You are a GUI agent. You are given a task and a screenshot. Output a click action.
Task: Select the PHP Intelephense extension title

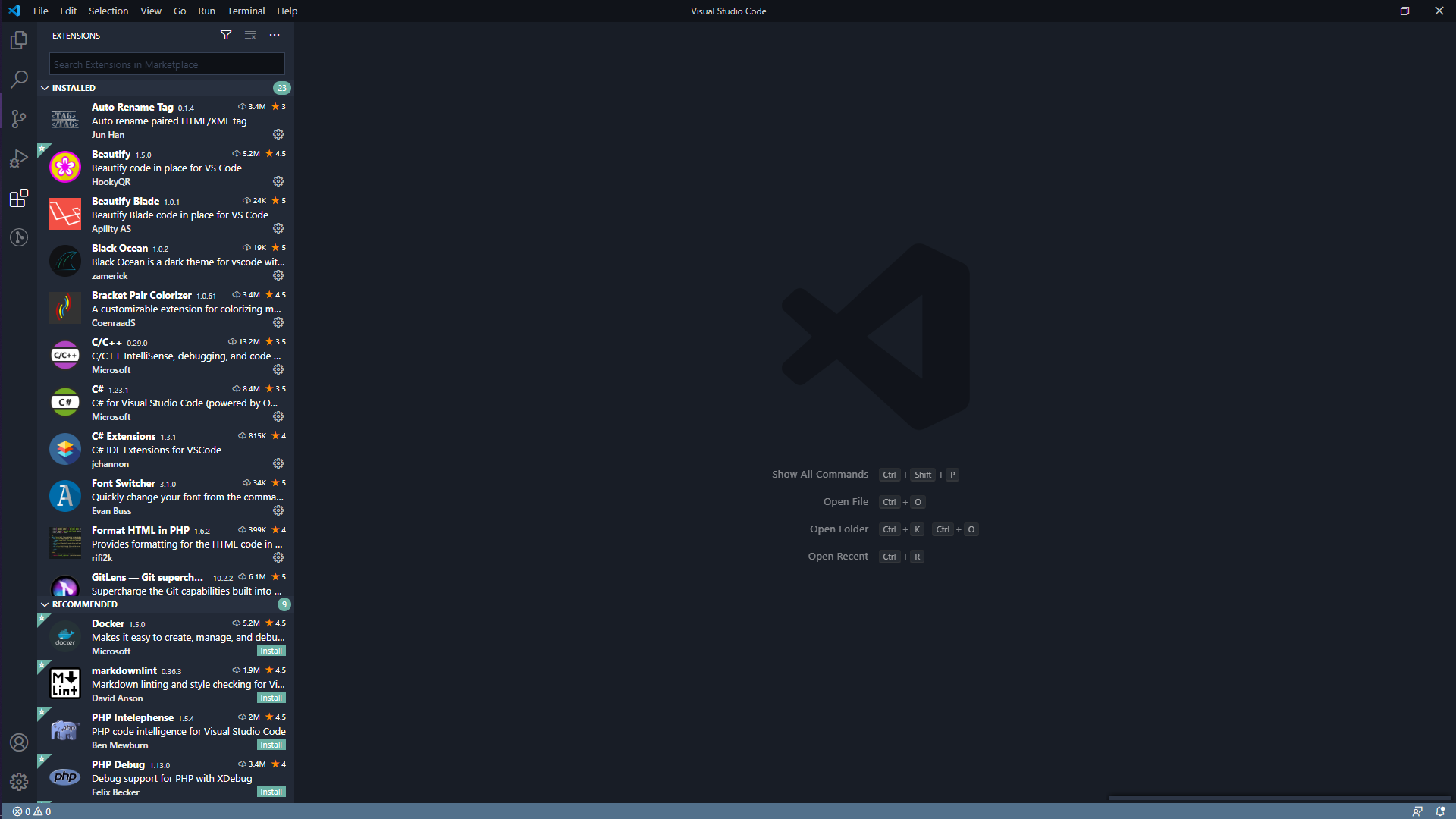(132, 717)
